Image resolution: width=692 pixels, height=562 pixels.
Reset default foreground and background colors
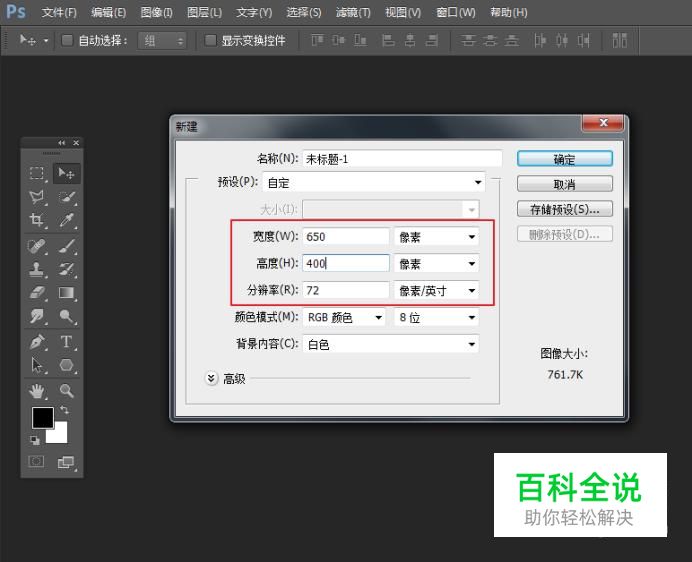coord(34,440)
